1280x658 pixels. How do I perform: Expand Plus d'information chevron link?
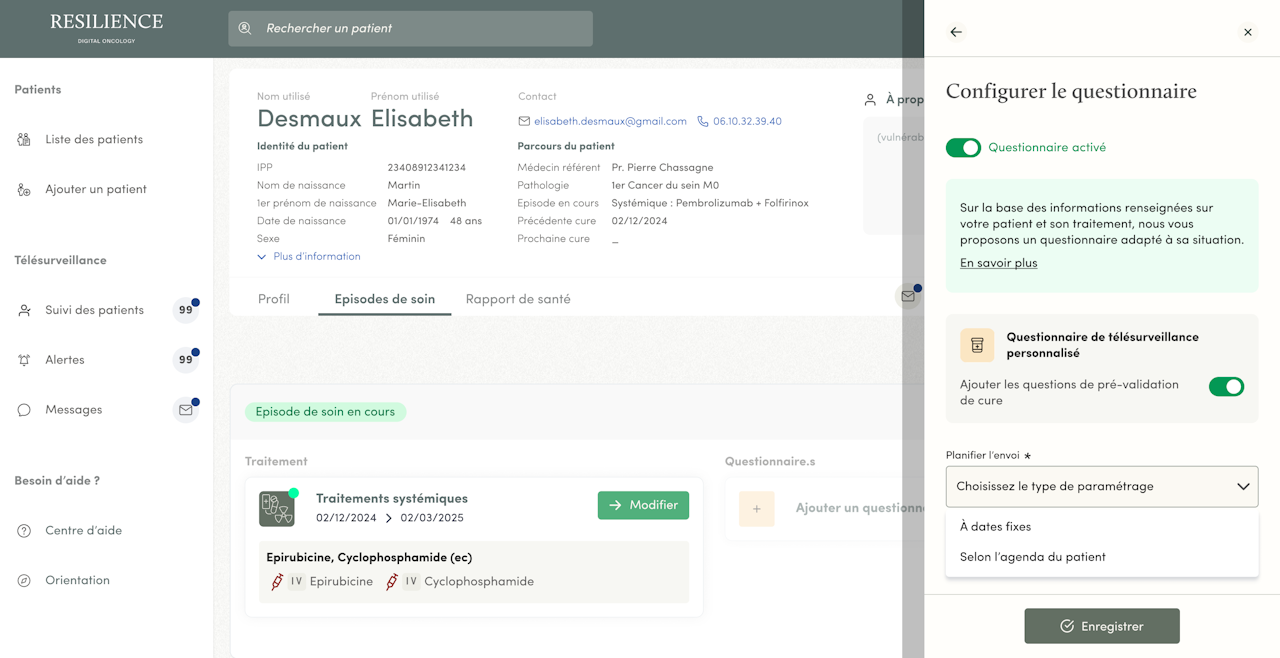coord(309,257)
